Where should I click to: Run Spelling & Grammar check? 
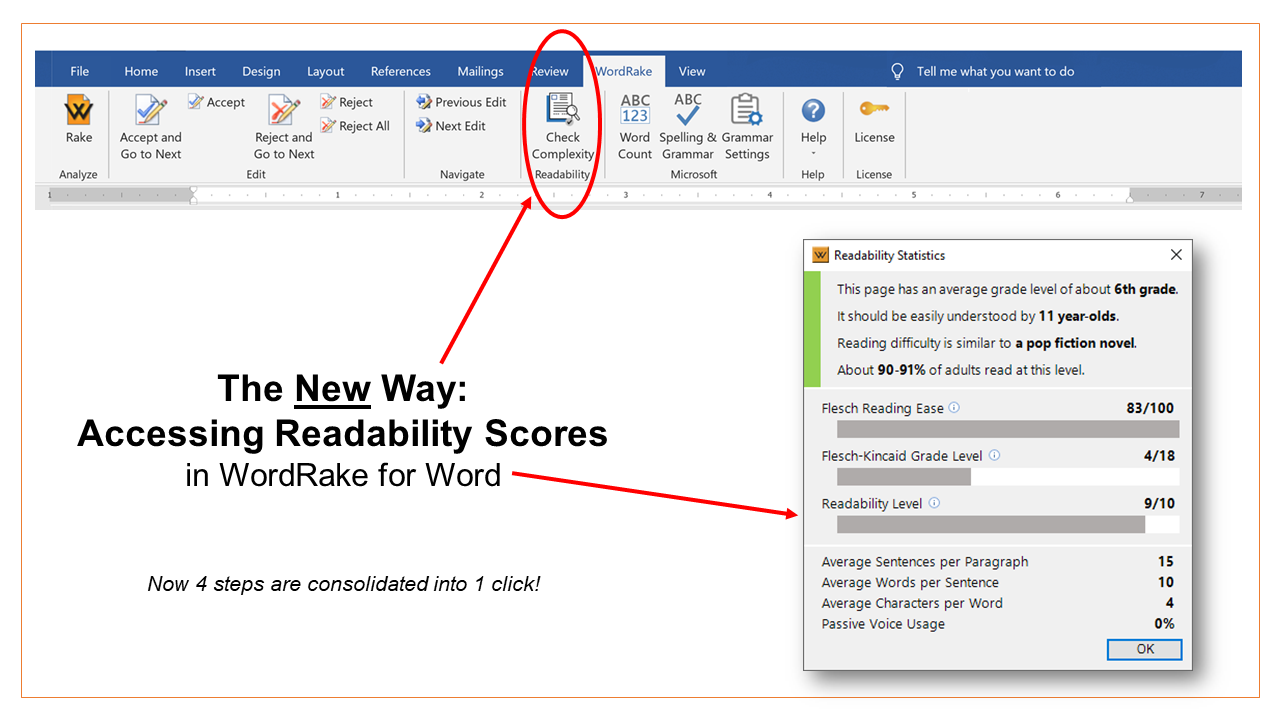[688, 127]
